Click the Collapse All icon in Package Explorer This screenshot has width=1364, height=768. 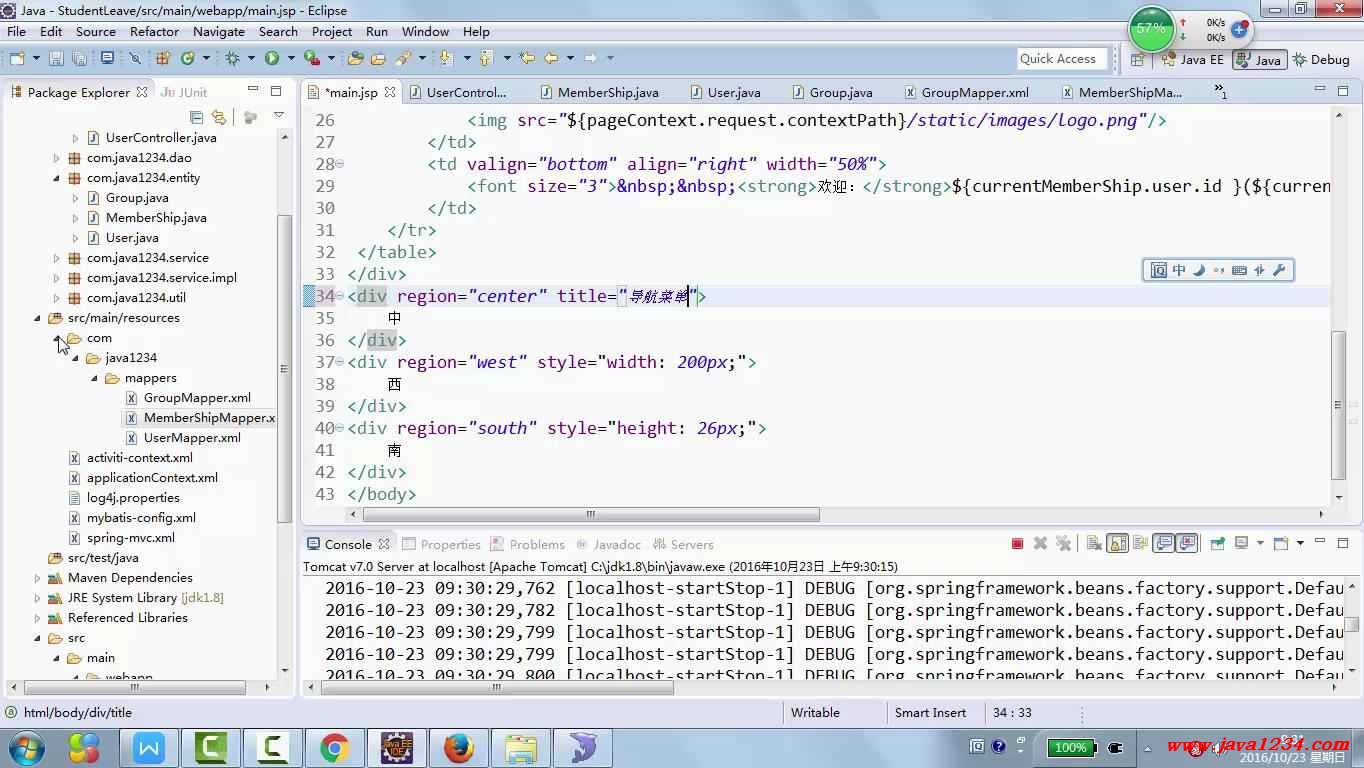pyautogui.click(x=196, y=117)
